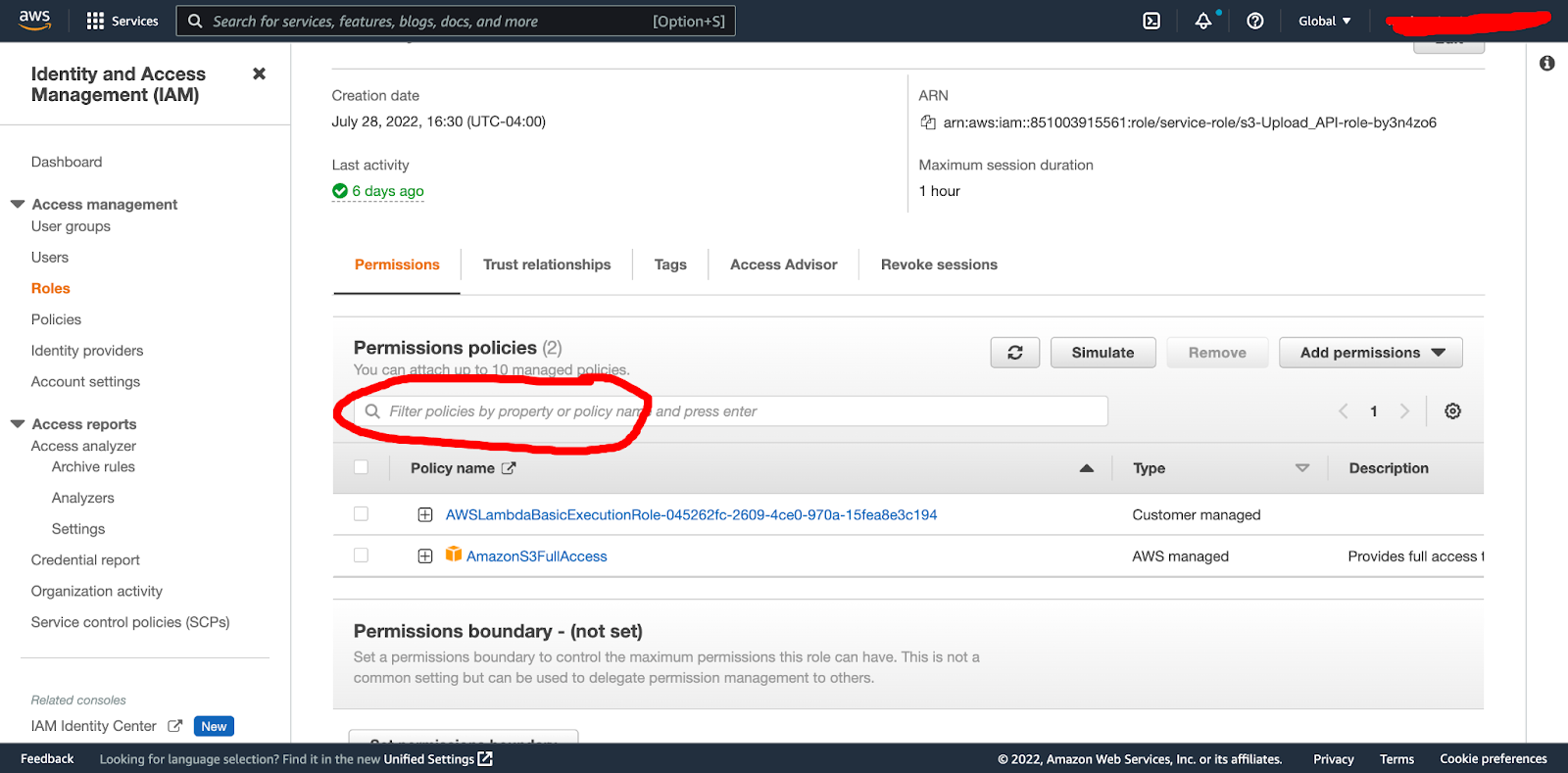Open Organization activity in the sidebar
1568x773 pixels.
click(97, 592)
